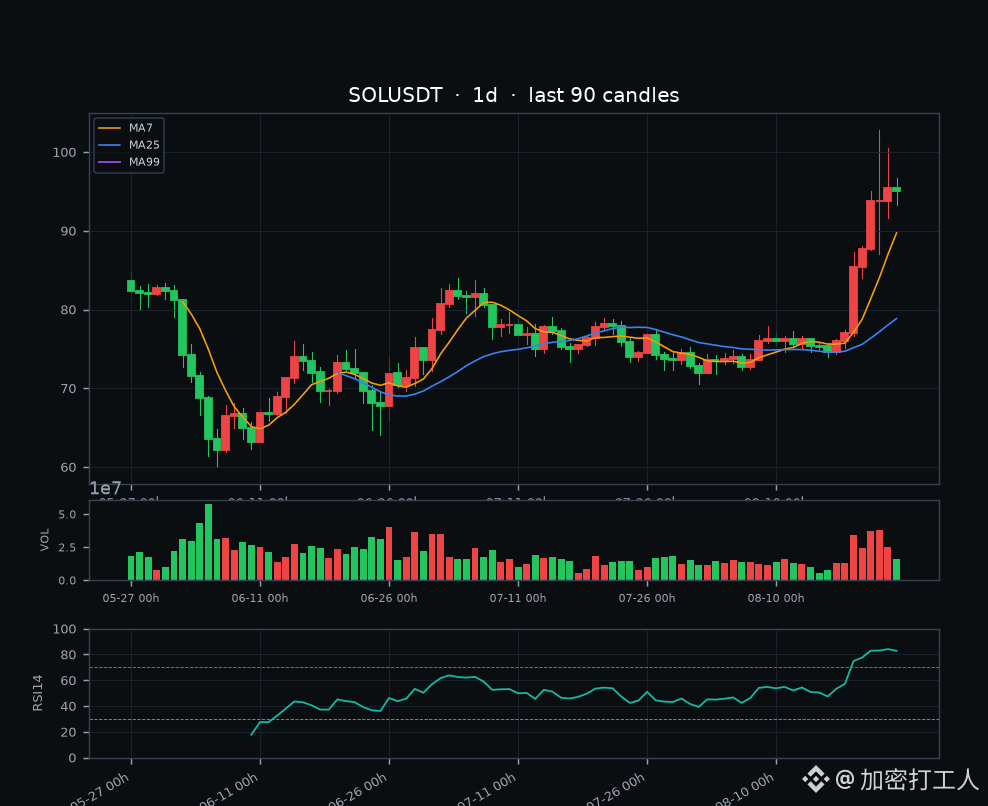988x806 pixels.
Task: Click the 5.0 volume axis label
Action: 67,515
